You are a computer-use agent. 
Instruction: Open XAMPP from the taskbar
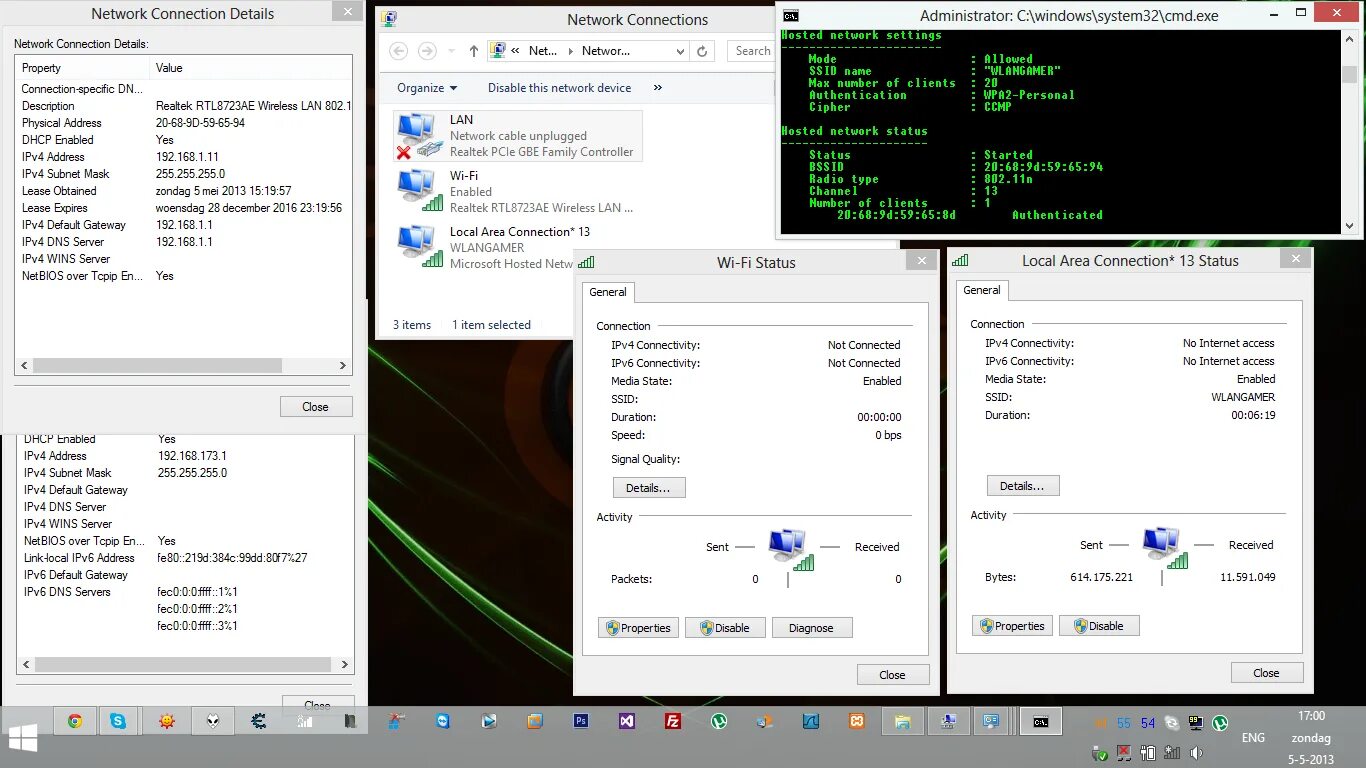(x=857, y=721)
